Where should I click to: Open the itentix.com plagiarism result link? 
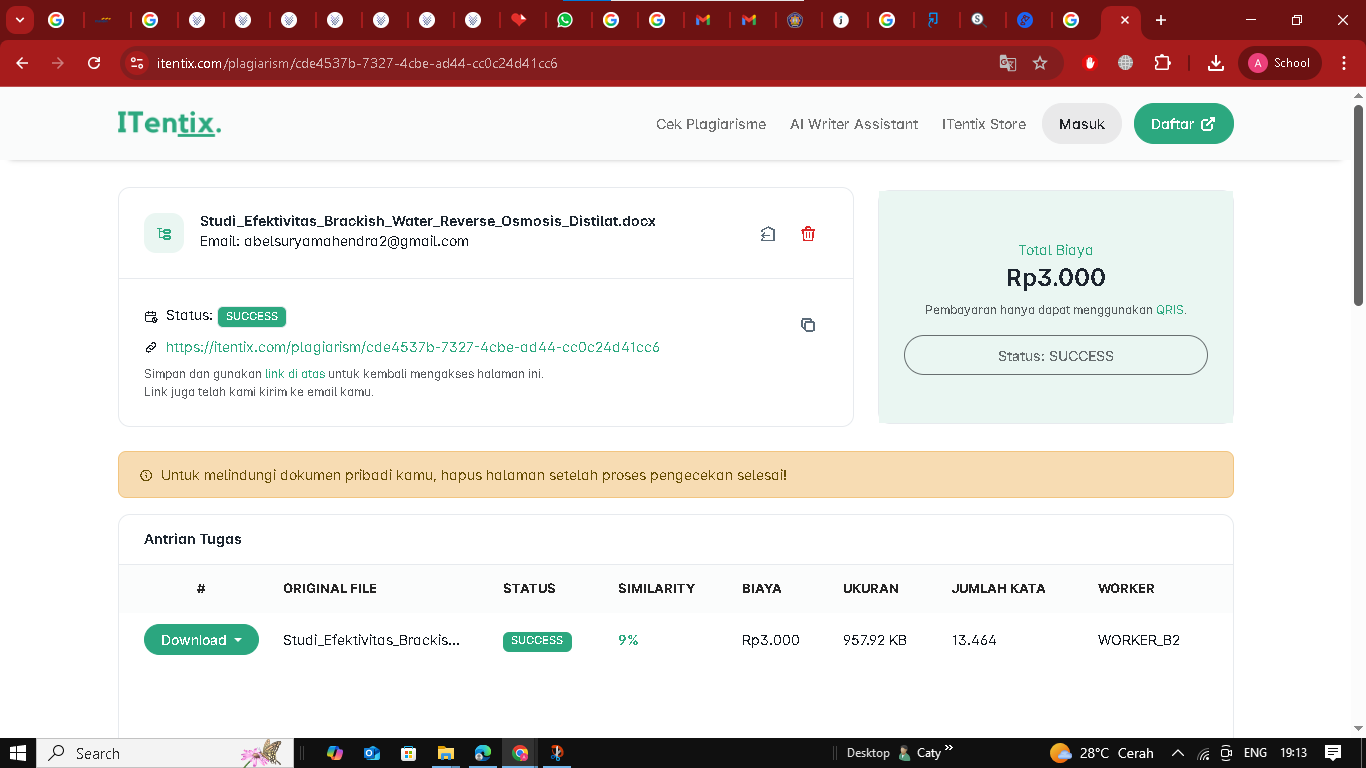tap(412, 347)
